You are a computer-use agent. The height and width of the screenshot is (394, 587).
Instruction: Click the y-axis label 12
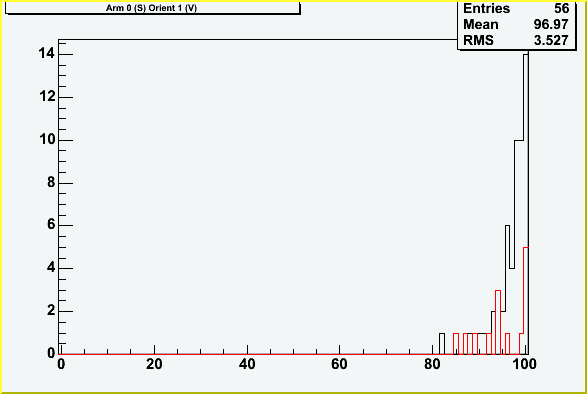pyautogui.click(x=47, y=97)
